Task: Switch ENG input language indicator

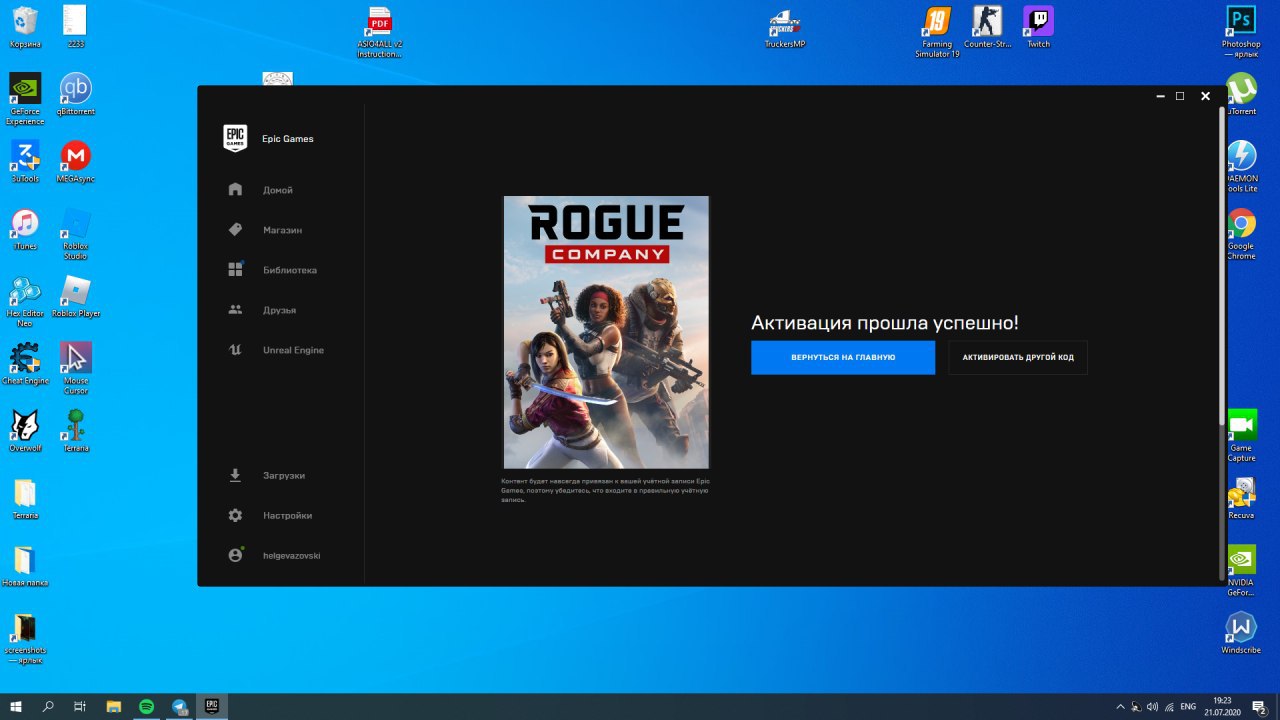Action: click(x=1188, y=707)
